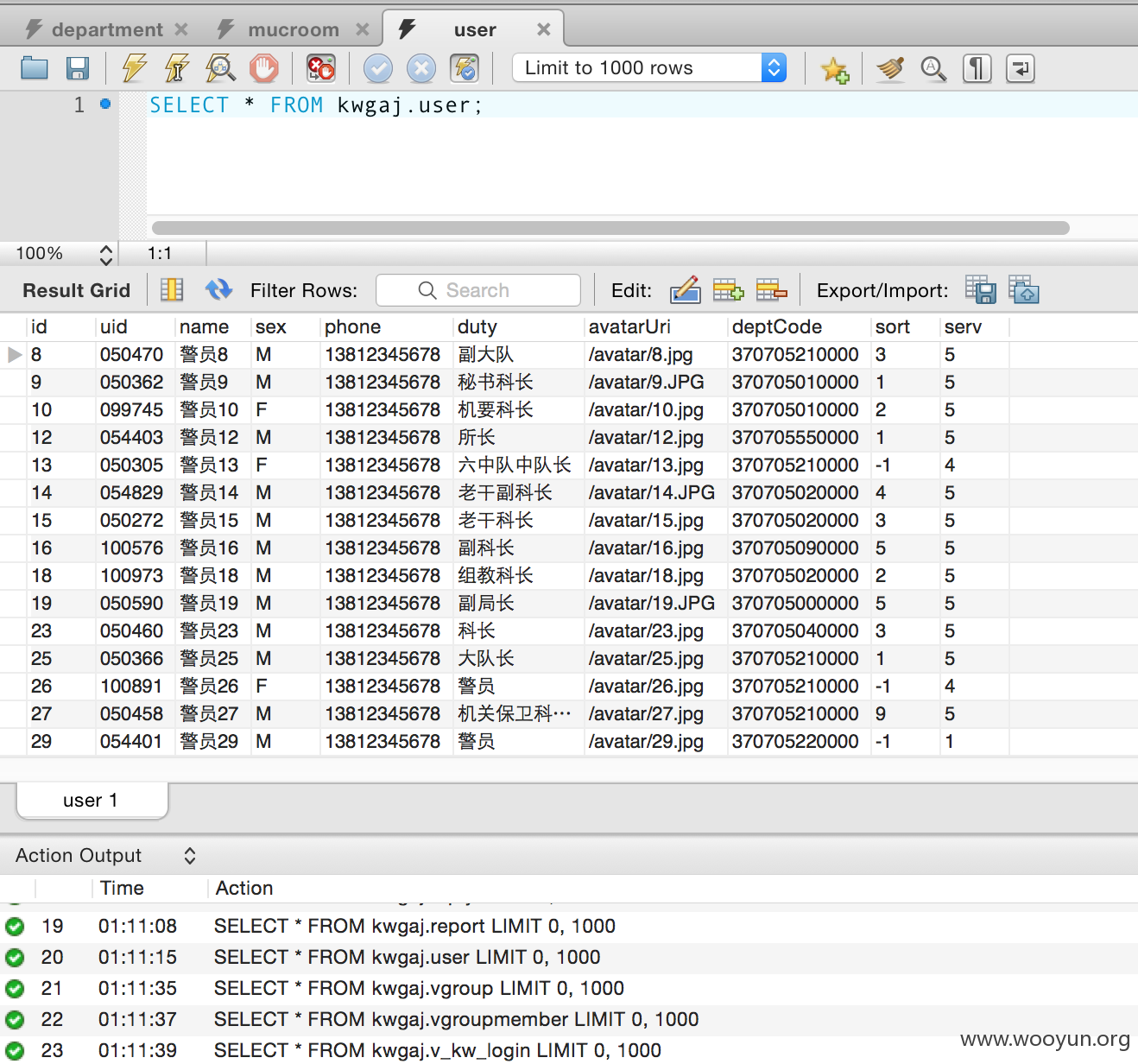
Task: Click SQL editor line 1 text
Action: tap(316, 105)
